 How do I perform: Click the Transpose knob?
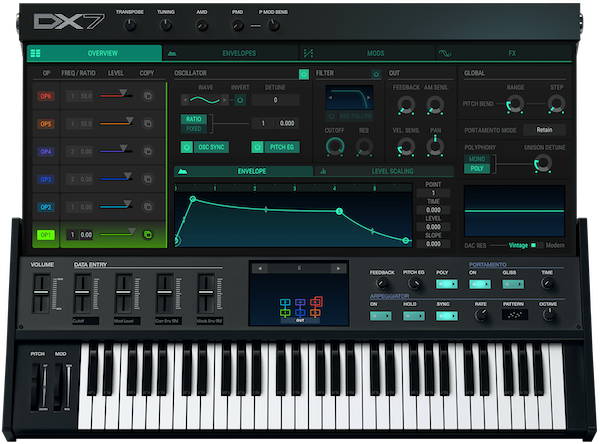pos(130,26)
